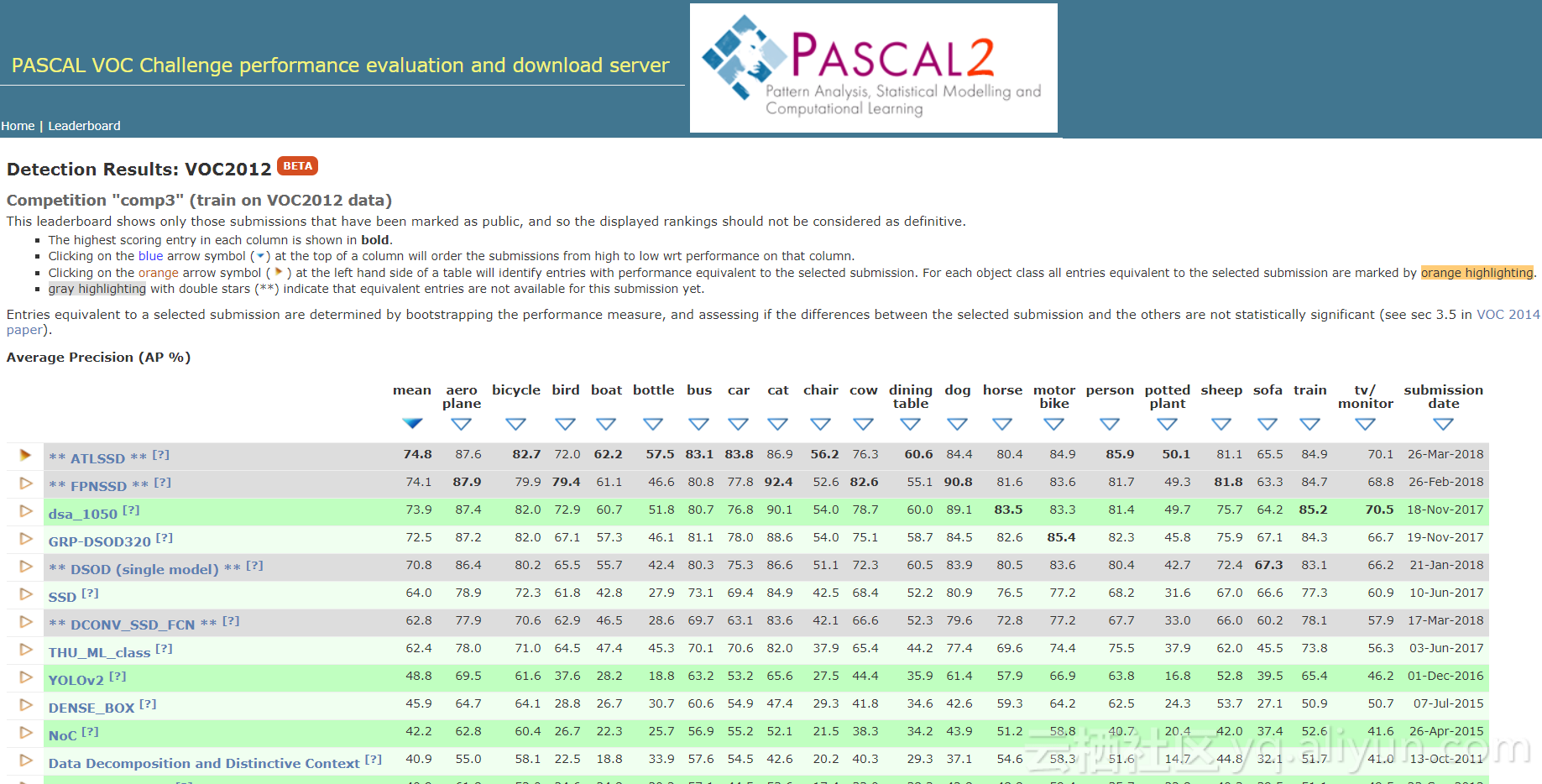Sort by tv/monitor column arrow
1542x784 pixels.
[x=1365, y=424]
